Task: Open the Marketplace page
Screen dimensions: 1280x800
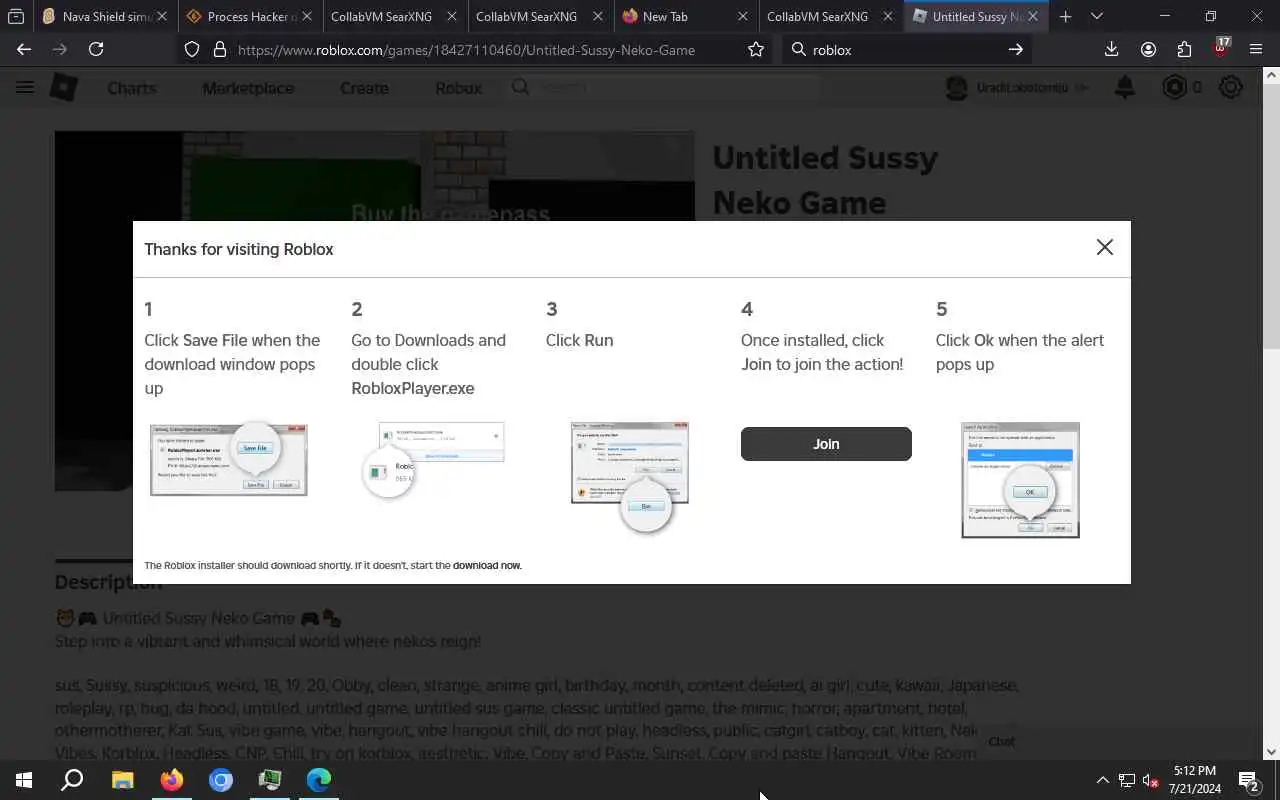Action: (x=248, y=88)
